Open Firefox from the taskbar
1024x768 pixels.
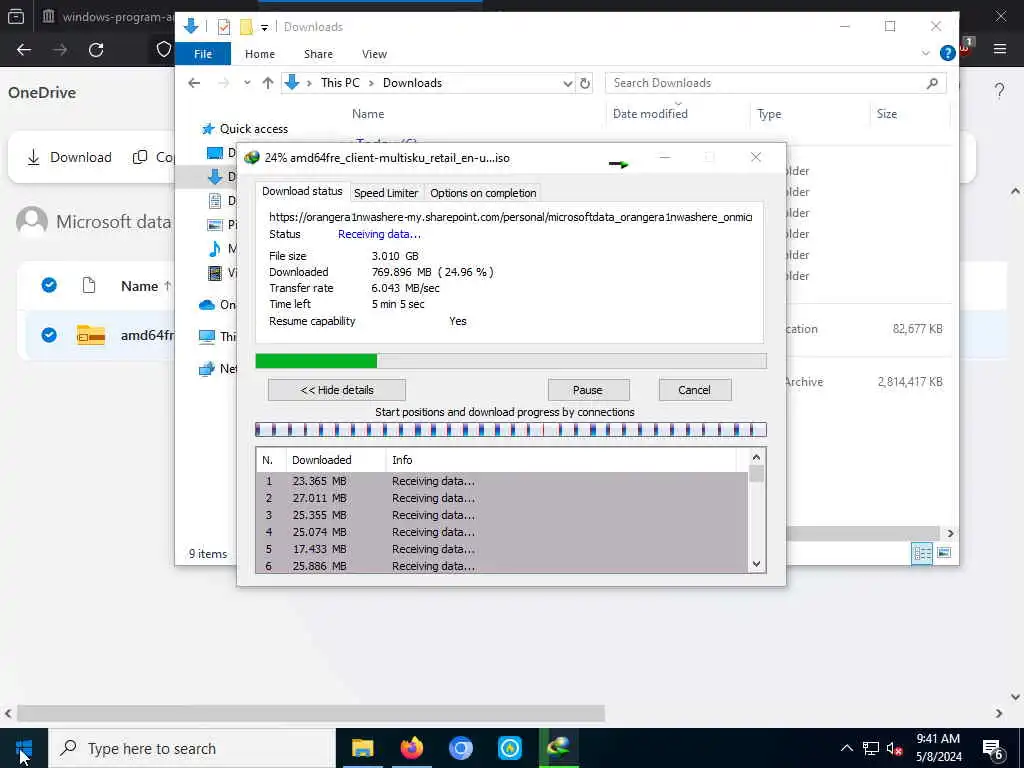(411, 748)
